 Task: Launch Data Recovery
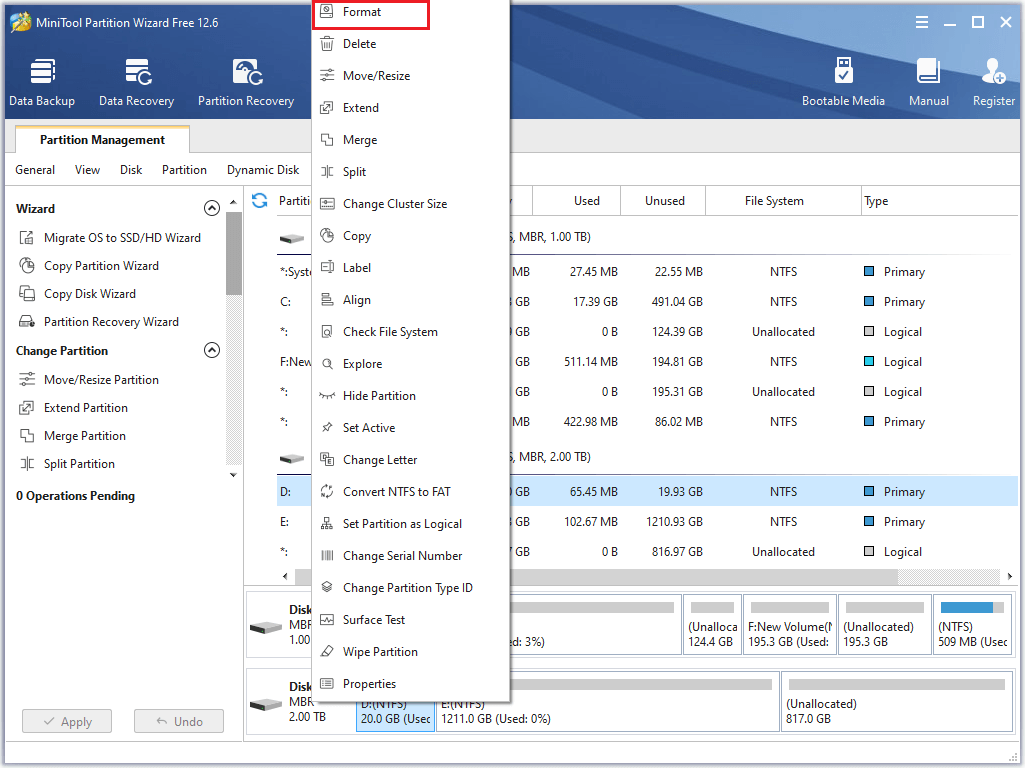(x=136, y=80)
